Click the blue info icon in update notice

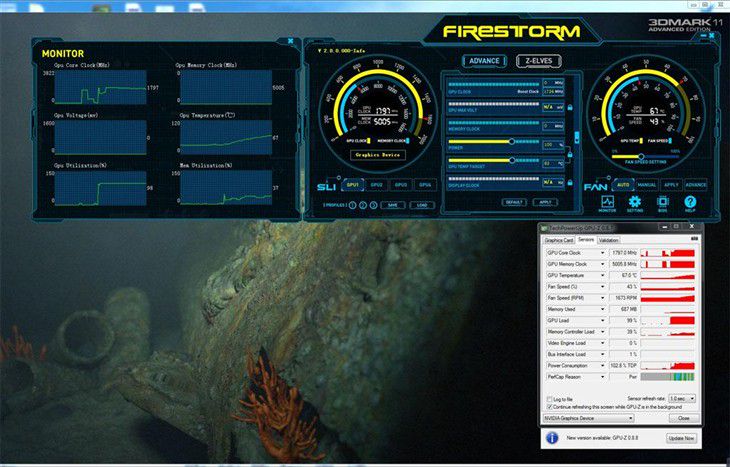[552, 438]
